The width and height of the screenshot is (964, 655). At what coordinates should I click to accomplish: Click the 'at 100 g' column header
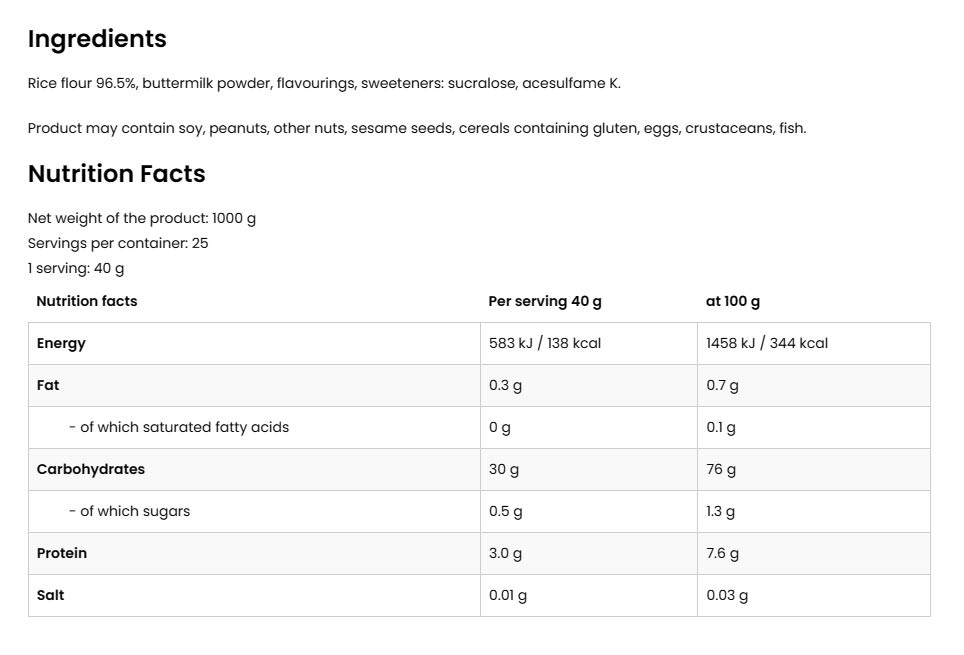[x=732, y=301]
